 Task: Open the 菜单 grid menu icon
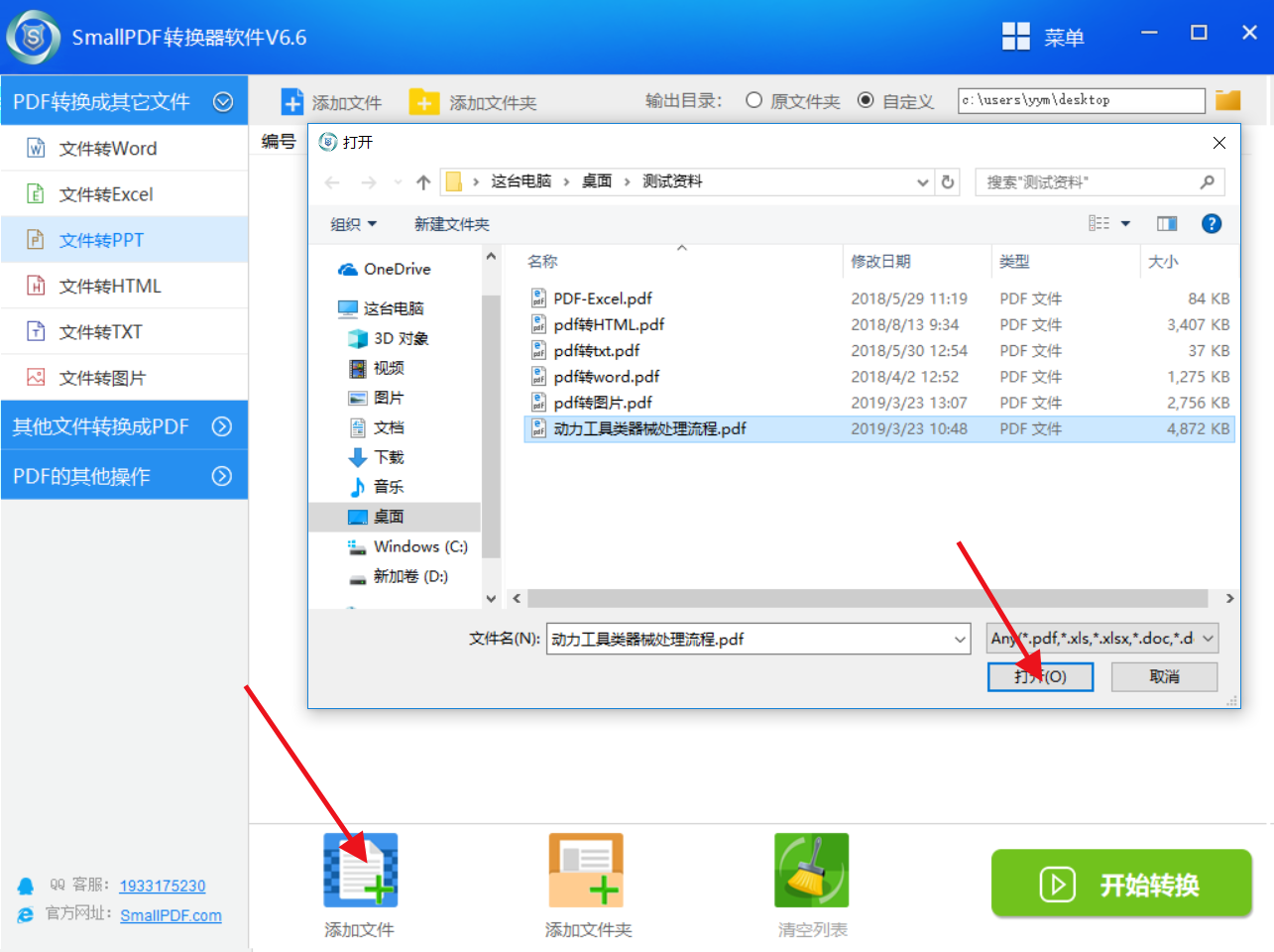(1016, 37)
